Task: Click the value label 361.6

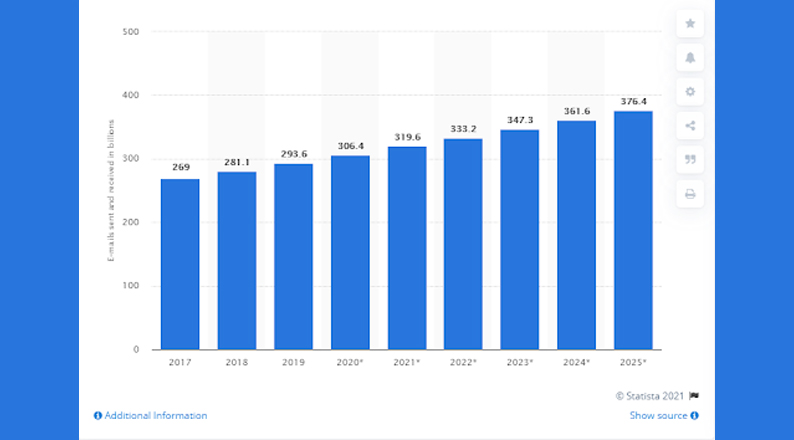Action: tap(577, 111)
